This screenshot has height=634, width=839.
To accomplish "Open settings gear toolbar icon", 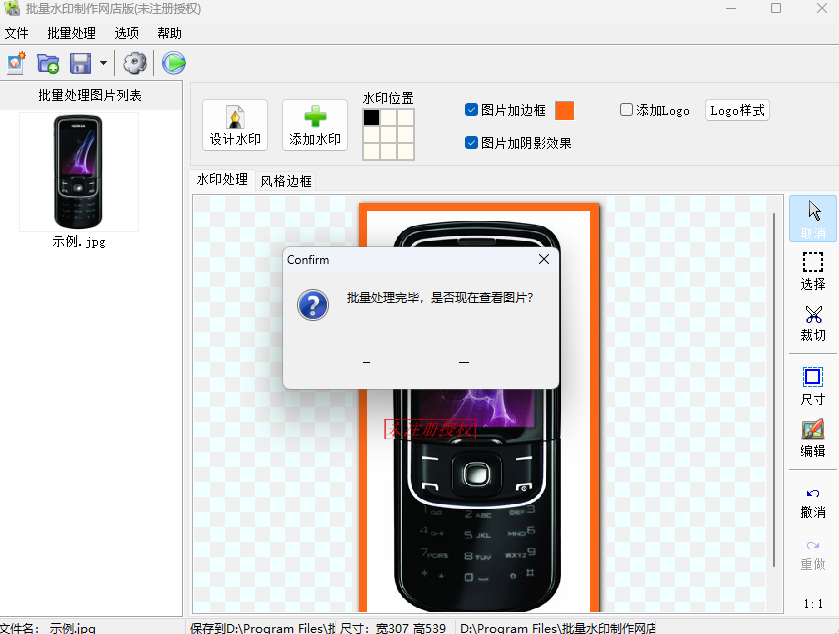I will [x=135, y=63].
